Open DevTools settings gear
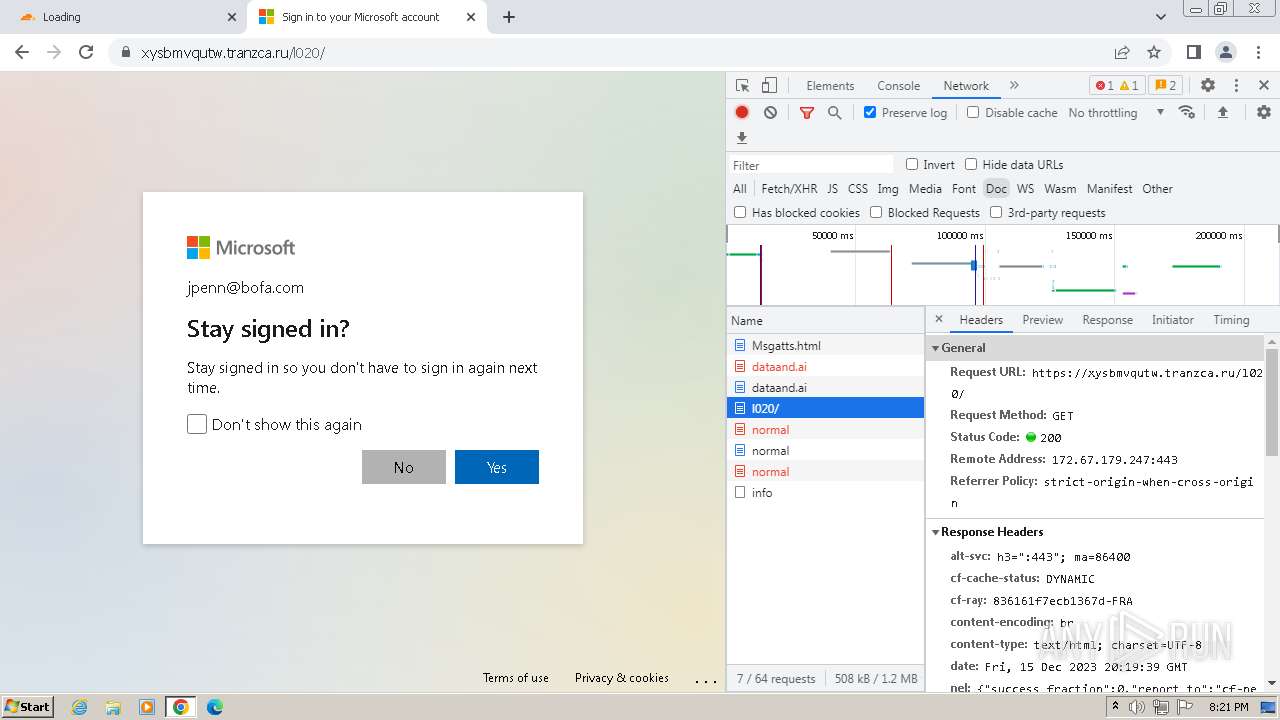This screenshot has width=1280, height=720. pos(1208,86)
